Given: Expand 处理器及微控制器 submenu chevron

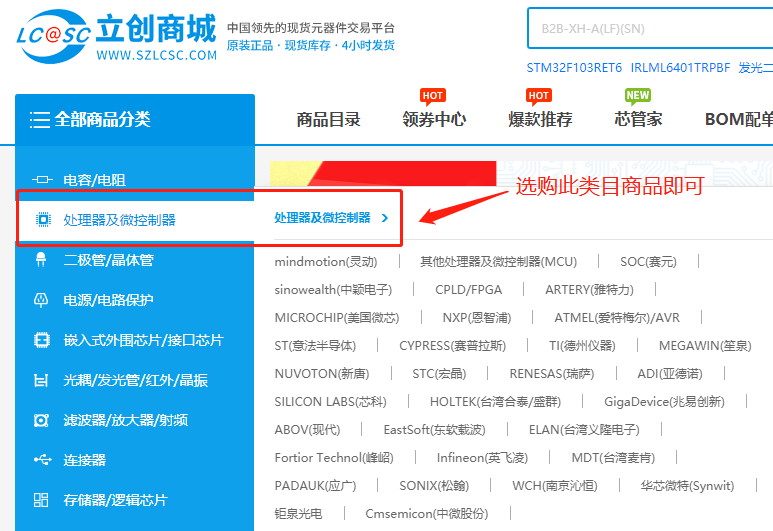Looking at the screenshot, I should coord(385,218).
